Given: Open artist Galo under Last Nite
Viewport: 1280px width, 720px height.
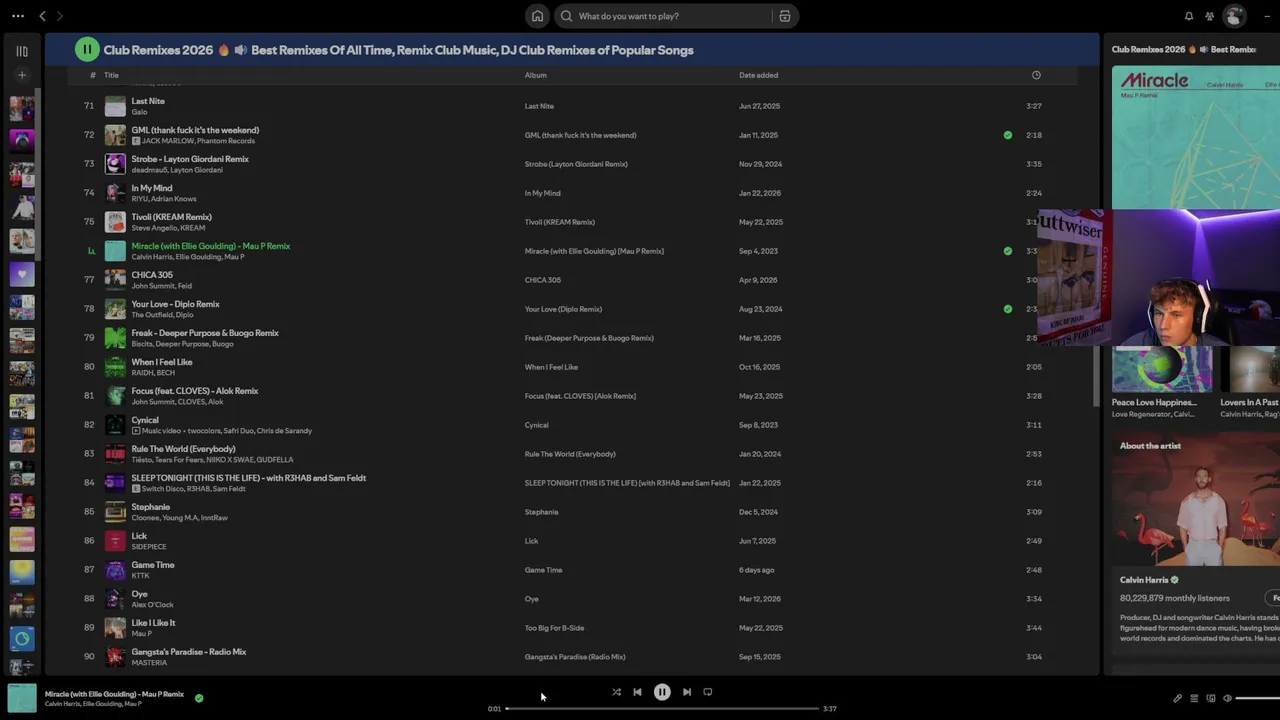Looking at the screenshot, I should 139,112.
